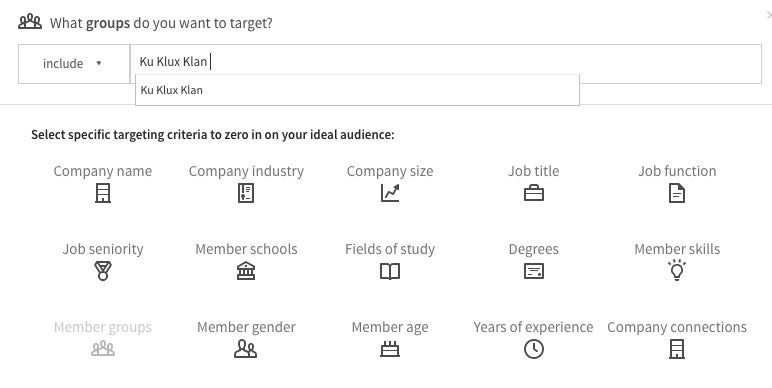Click the Company size chart icon
The width and height of the screenshot is (772, 388).
click(x=390, y=193)
